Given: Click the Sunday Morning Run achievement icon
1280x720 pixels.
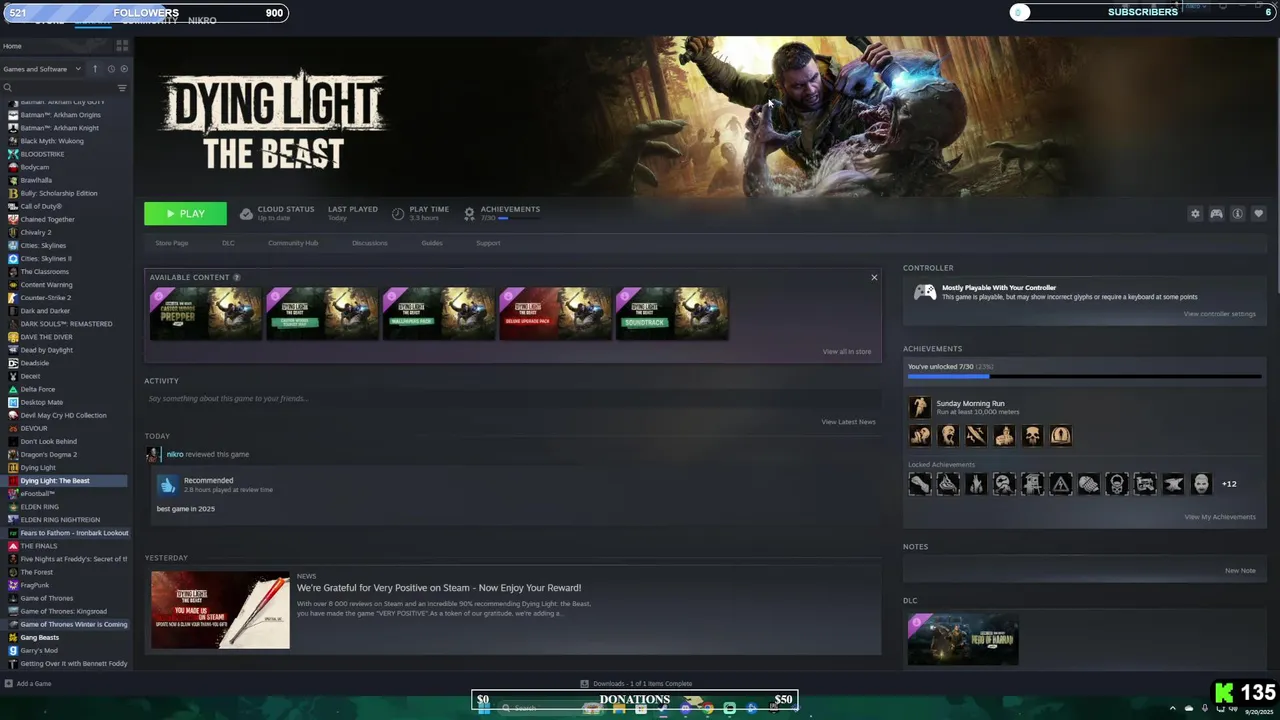Looking at the screenshot, I should pos(919,407).
